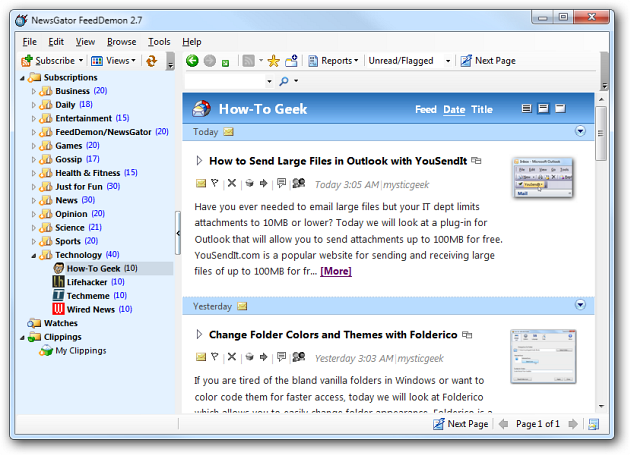This screenshot has height=455, width=630.
Task: Open YouSendIt article in new window icon
Action: click(476, 161)
